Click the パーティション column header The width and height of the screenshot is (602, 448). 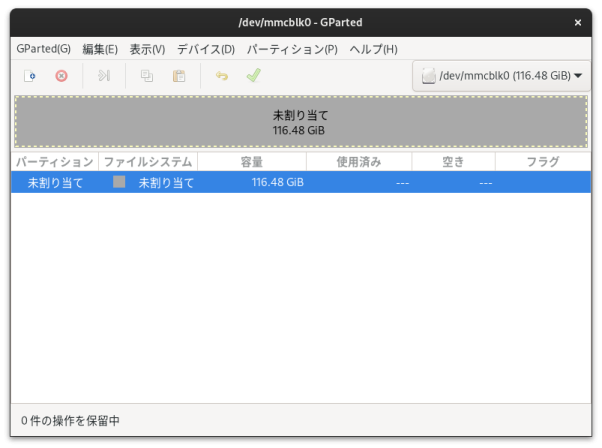pos(55,162)
